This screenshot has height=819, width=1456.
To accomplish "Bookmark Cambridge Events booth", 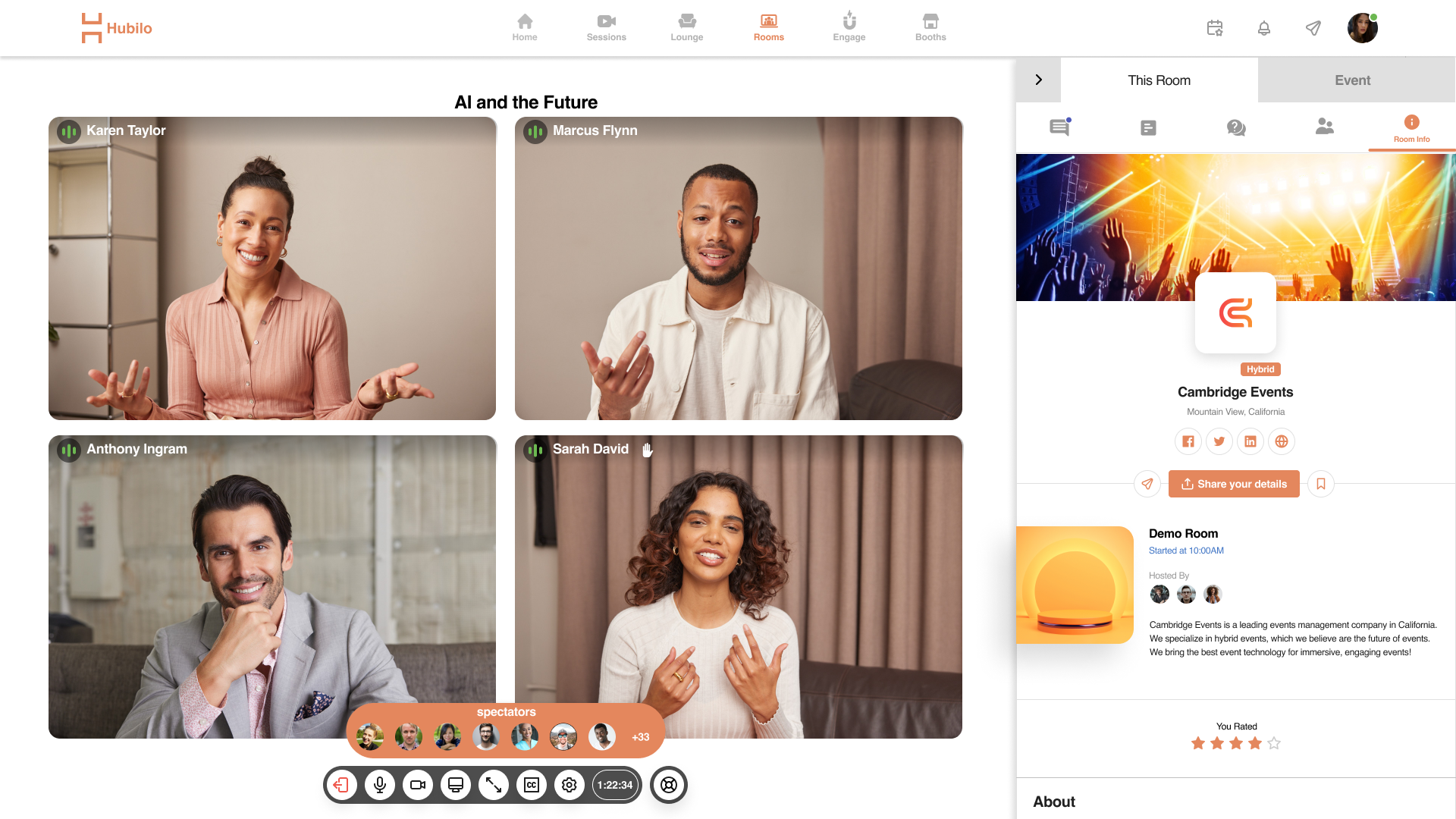I will point(1320,484).
